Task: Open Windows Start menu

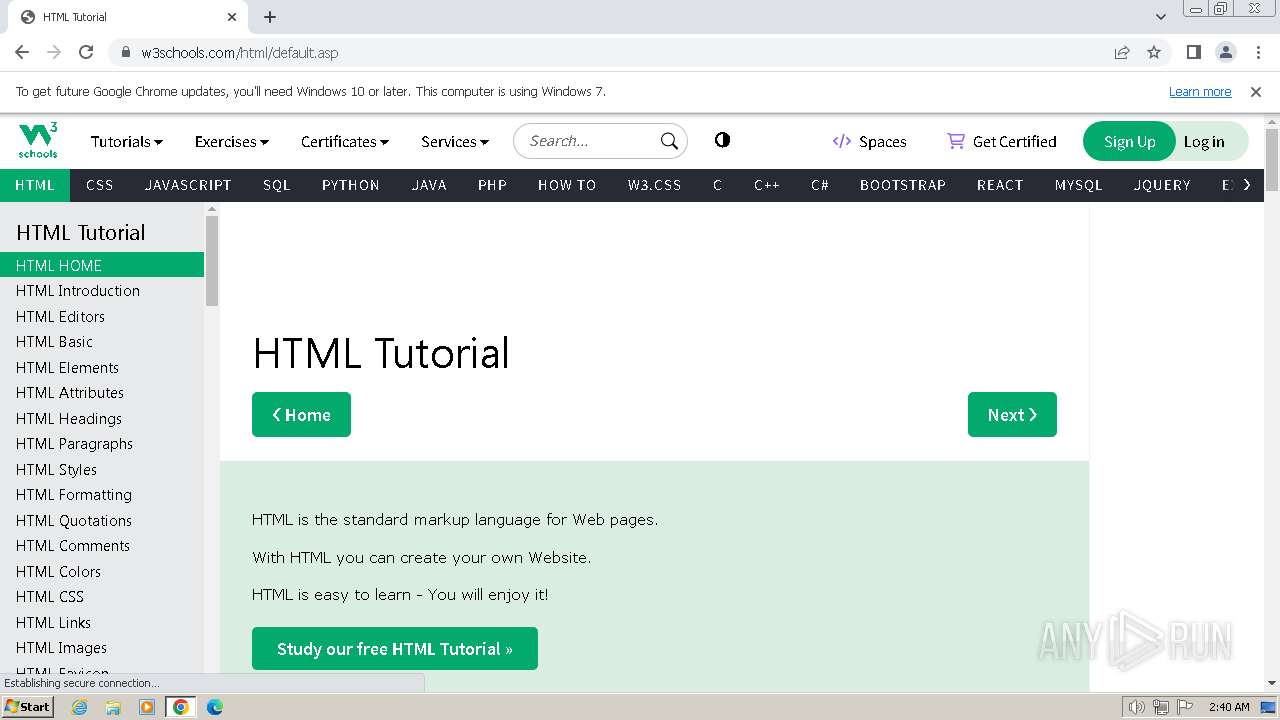Action: click(x=28, y=706)
